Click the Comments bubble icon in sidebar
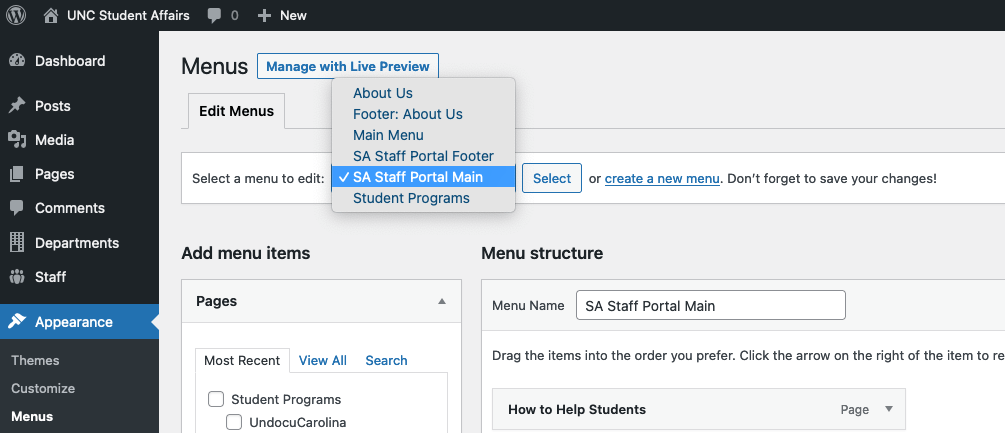The width and height of the screenshot is (1005, 433). (17, 208)
